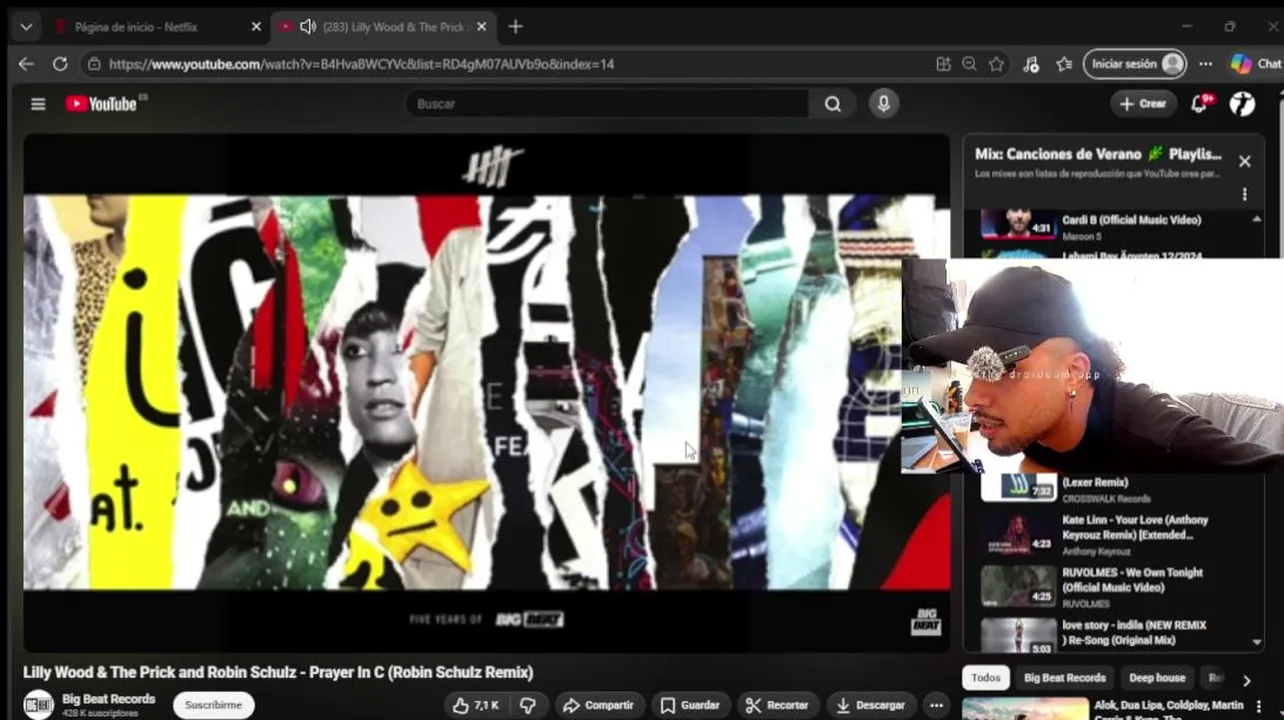Screen dimensions: 1284x720
Task: Open the browser apps grid icon
Action: coord(943,64)
